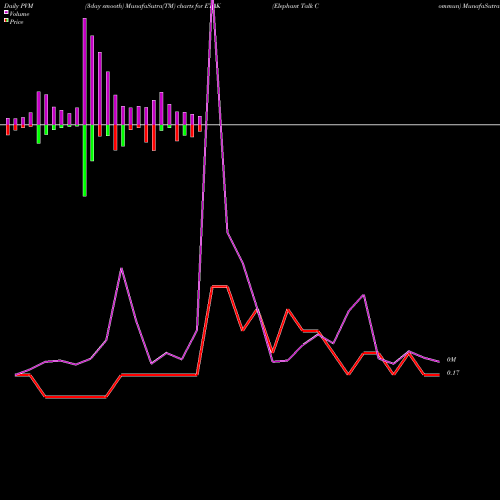Click the '0.17' price end value label
The height and width of the screenshot is (500, 500).
click(453, 373)
